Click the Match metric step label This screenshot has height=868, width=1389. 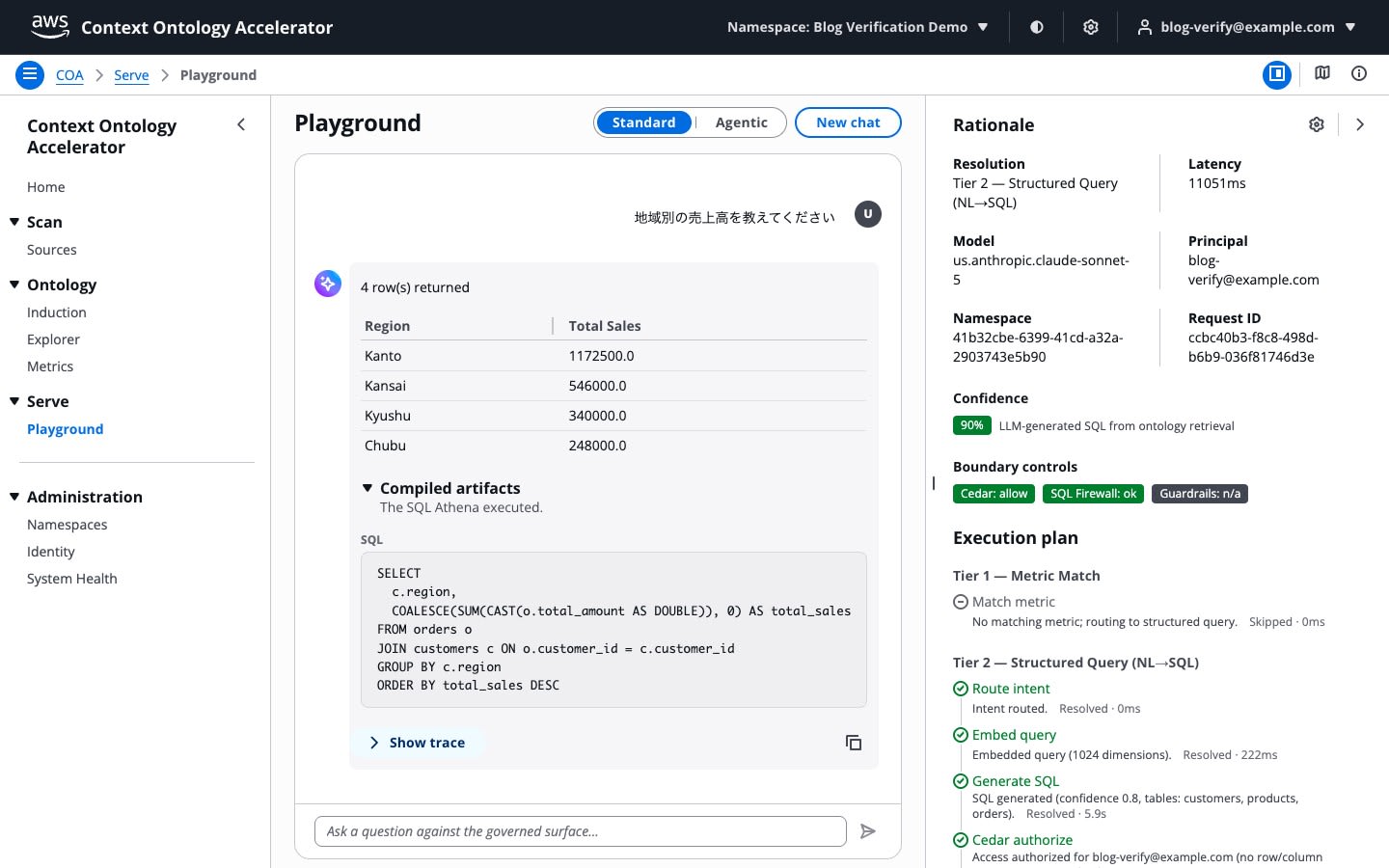click(1014, 602)
